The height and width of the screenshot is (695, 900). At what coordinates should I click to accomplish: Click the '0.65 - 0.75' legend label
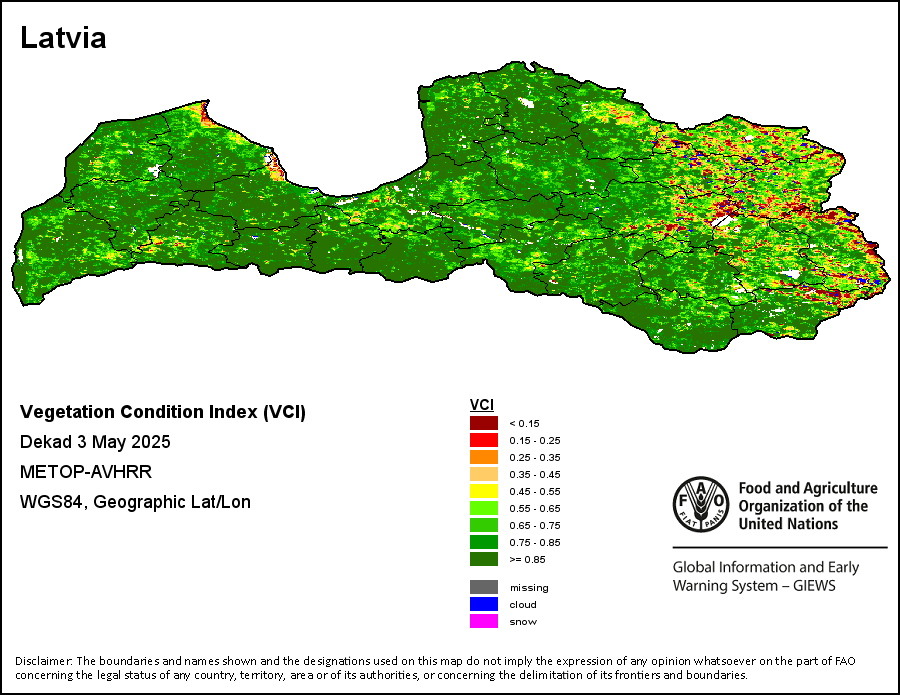tap(535, 526)
